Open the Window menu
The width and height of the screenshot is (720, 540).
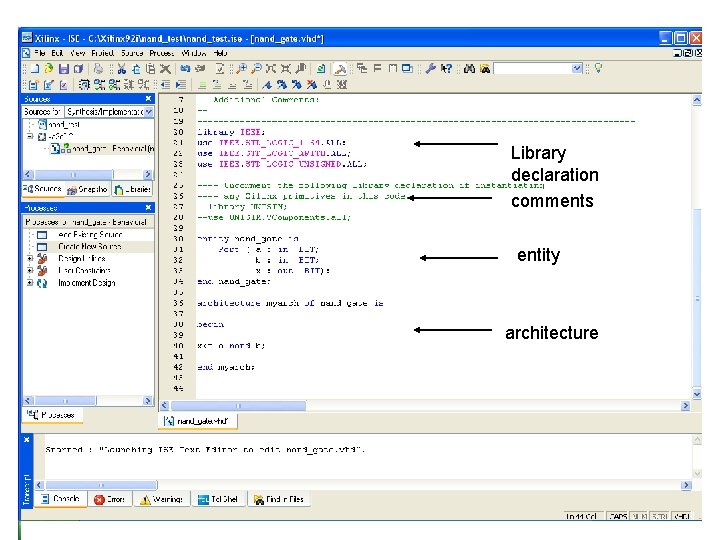click(194, 52)
